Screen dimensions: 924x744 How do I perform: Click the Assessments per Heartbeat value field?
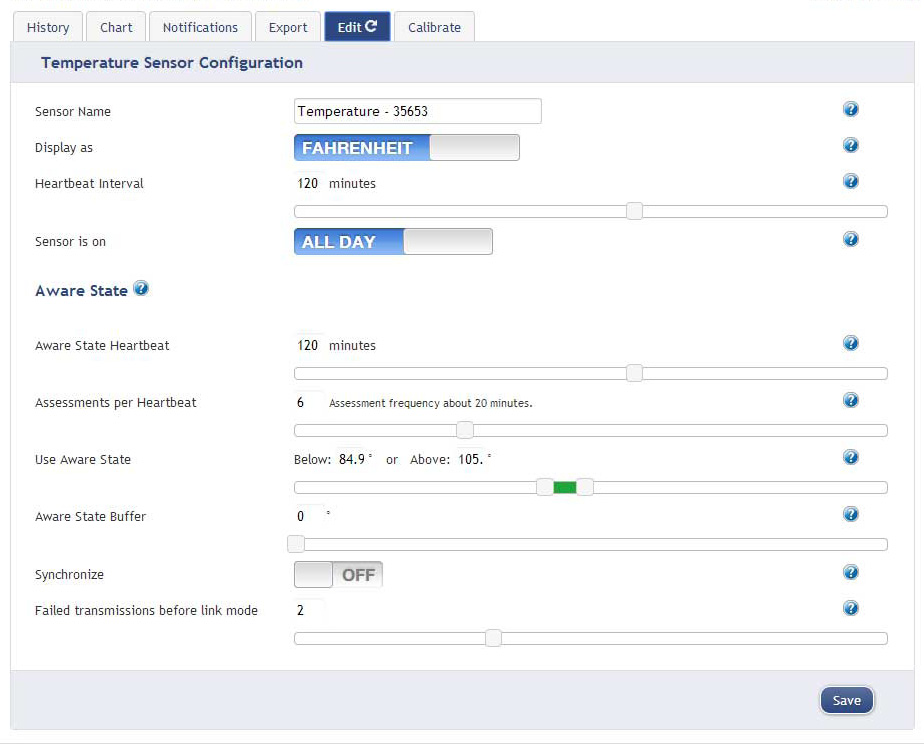click(x=308, y=402)
